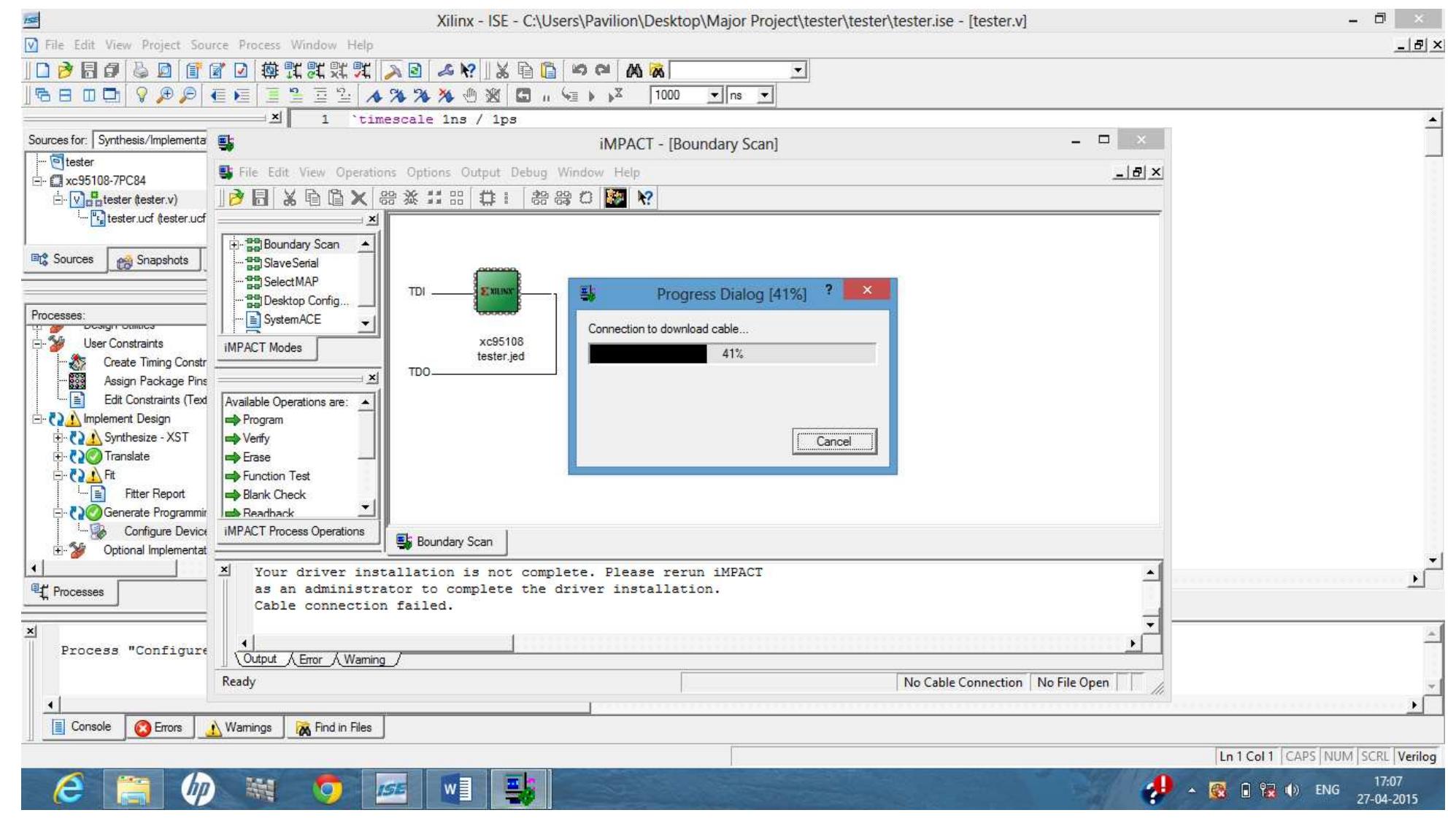This screenshot has width=1456, height=829.
Task: Click the Xilinx xc95108 chip in boundary scan chain
Action: pyautogui.click(x=497, y=291)
